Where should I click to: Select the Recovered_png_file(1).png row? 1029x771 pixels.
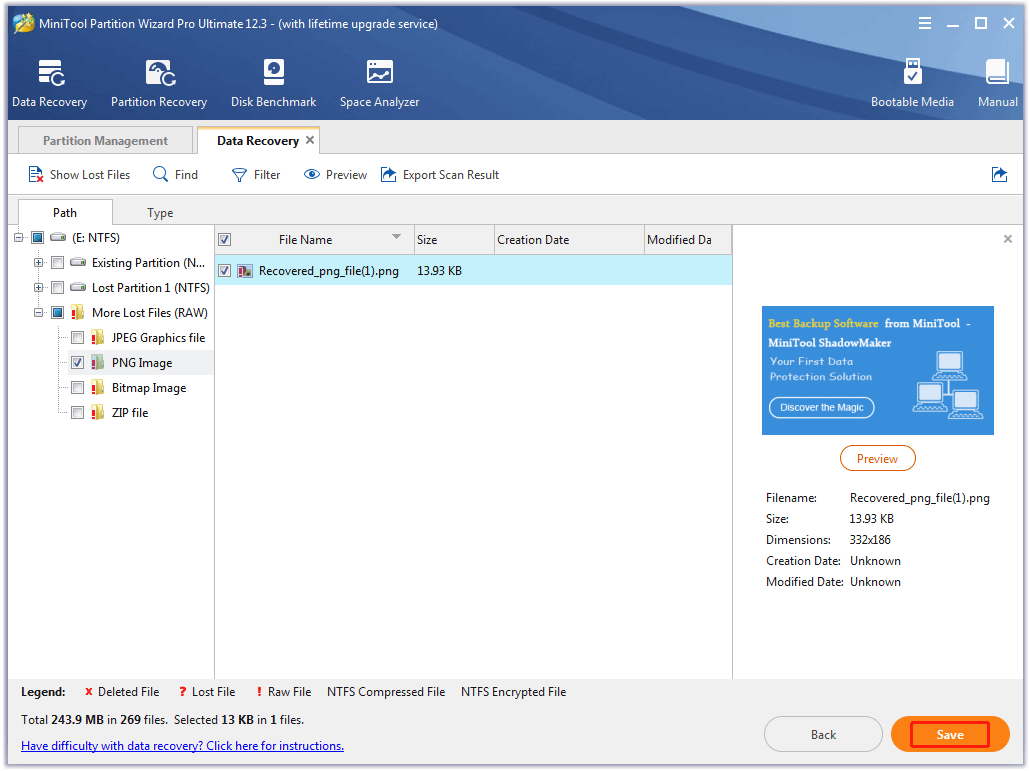pos(473,270)
